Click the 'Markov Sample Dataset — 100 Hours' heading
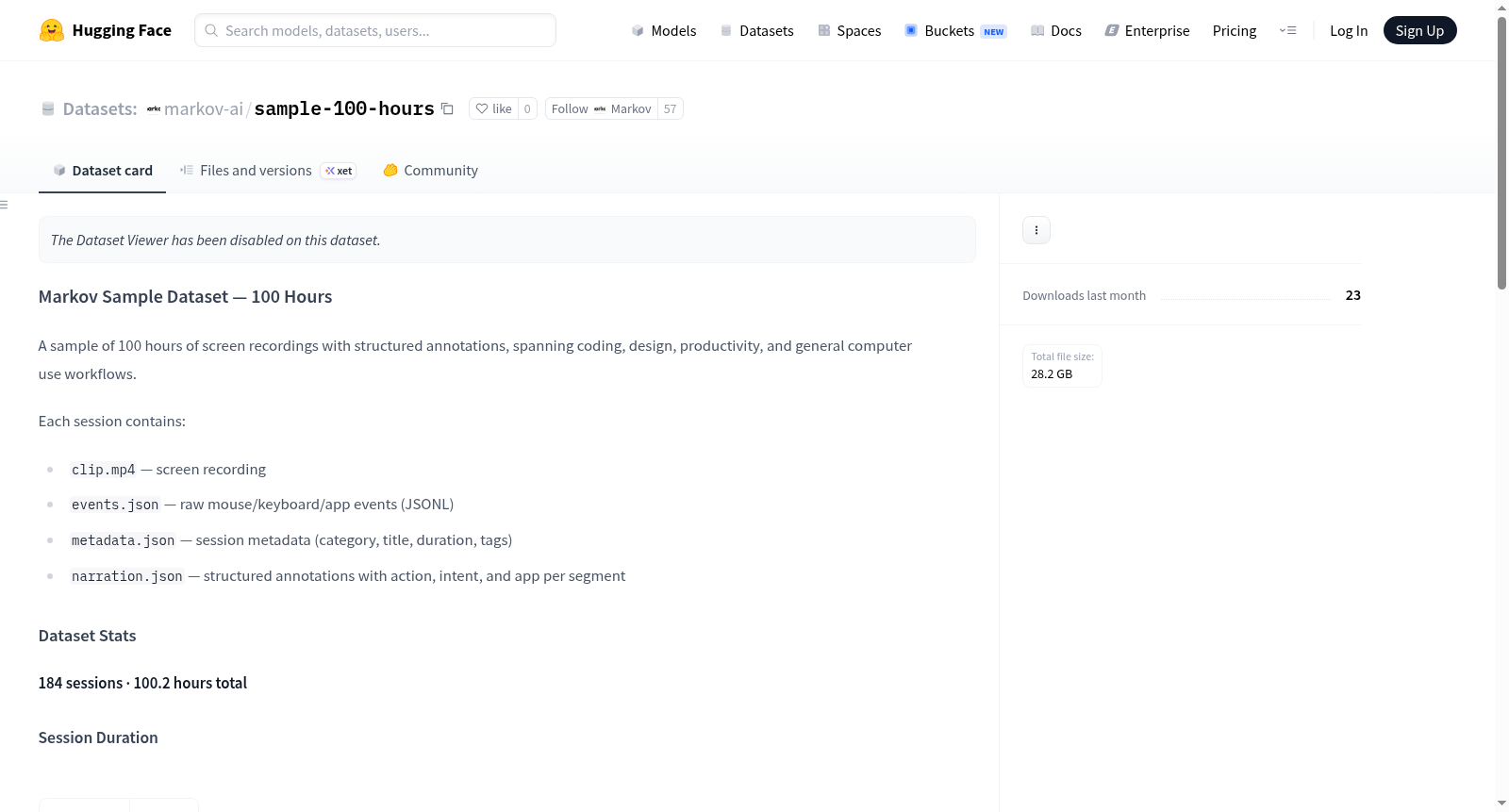Screen dimensions: 1509x812 [x=186, y=297]
